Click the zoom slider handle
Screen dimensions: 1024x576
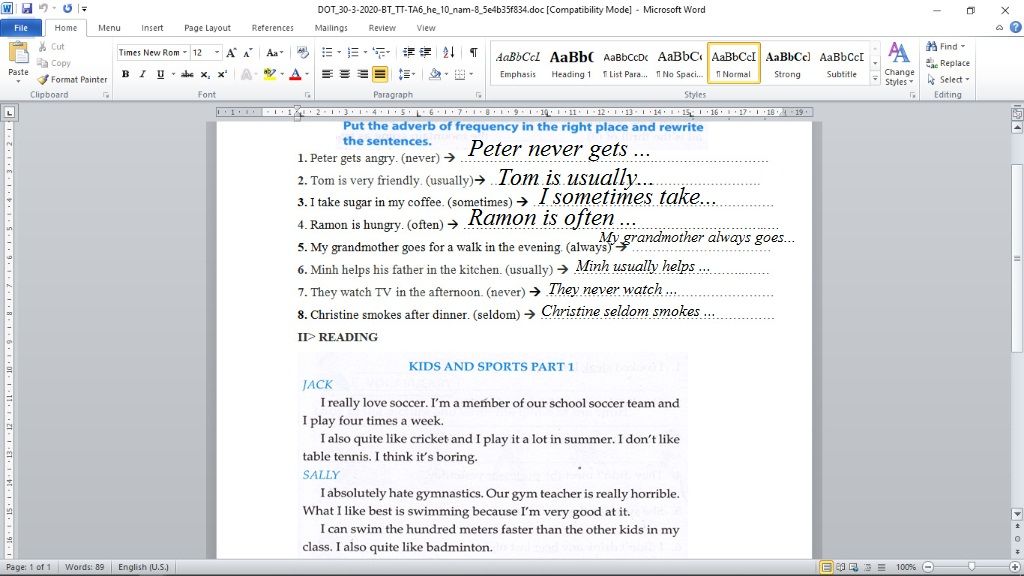click(x=972, y=567)
